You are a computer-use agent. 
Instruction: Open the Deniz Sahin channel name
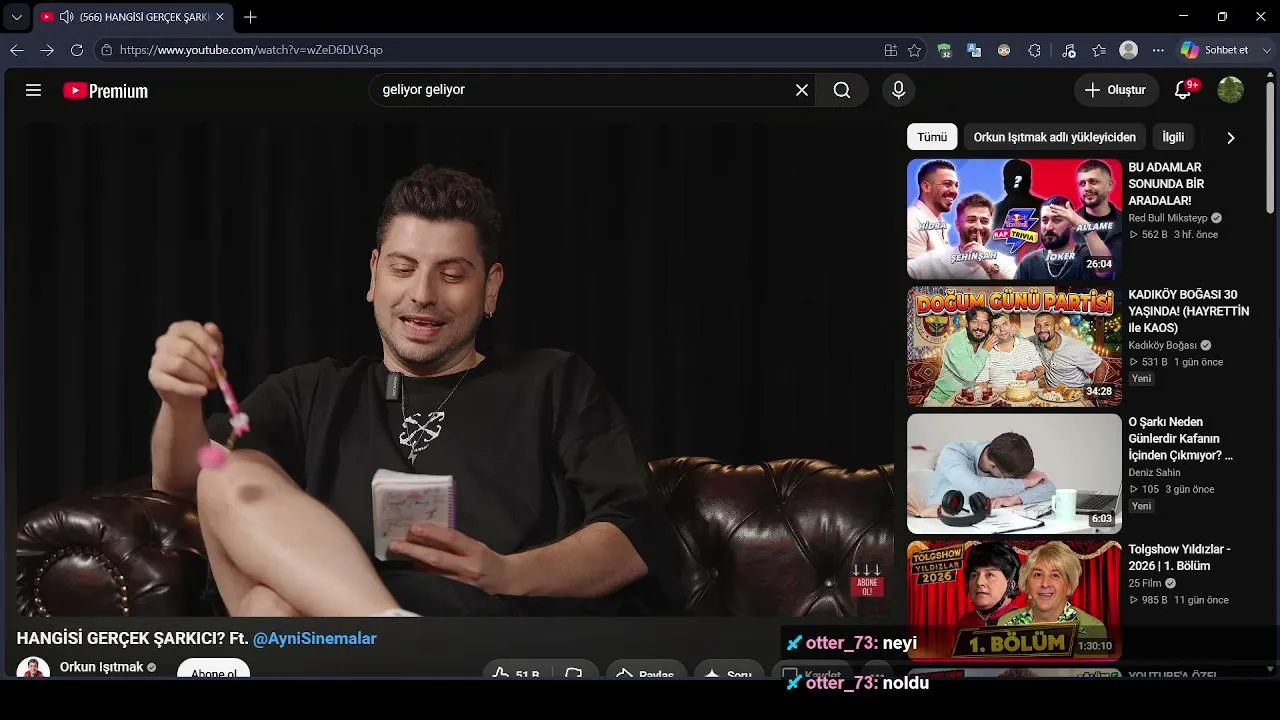point(1154,473)
